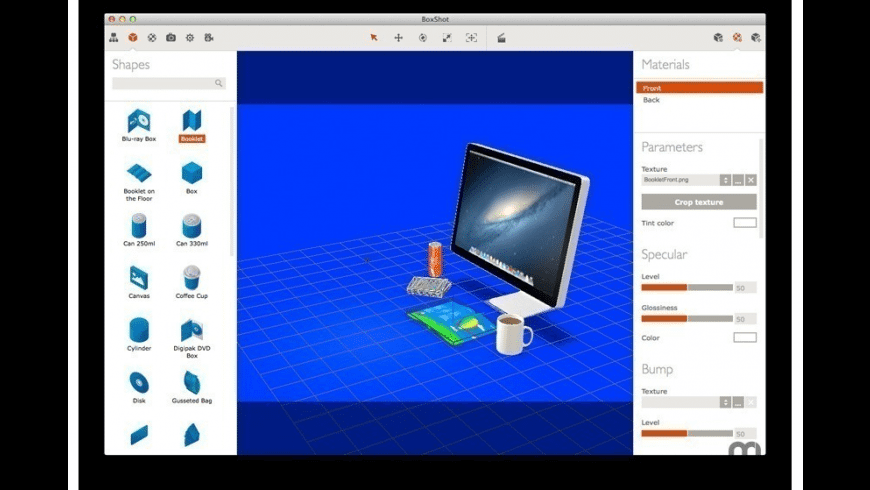Open the BookletFront.png texture dropdown arrows
Image resolution: width=870 pixels, height=490 pixels.
pyautogui.click(x=725, y=180)
